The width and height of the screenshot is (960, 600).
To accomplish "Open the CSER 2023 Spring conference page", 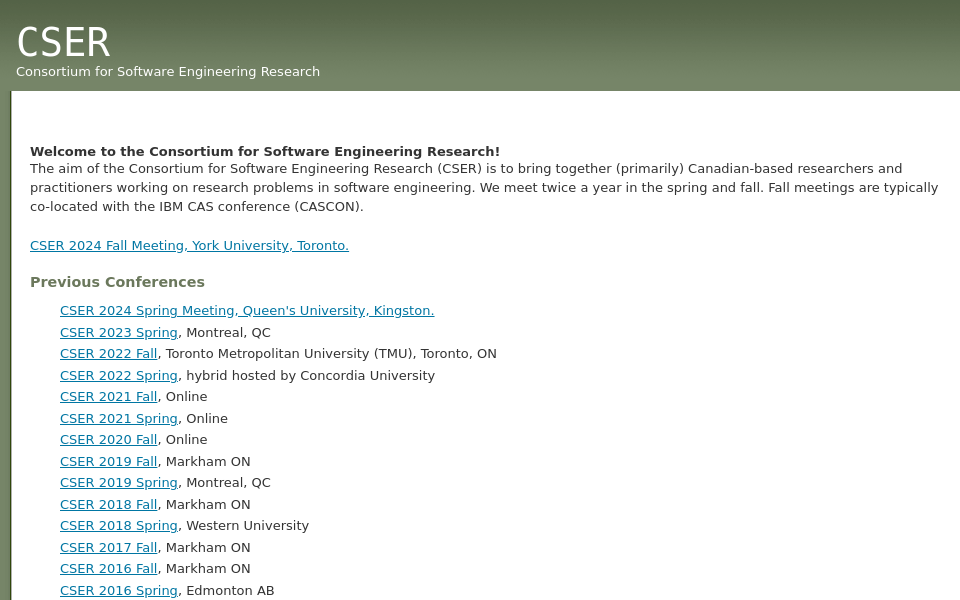I will pos(118,332).
